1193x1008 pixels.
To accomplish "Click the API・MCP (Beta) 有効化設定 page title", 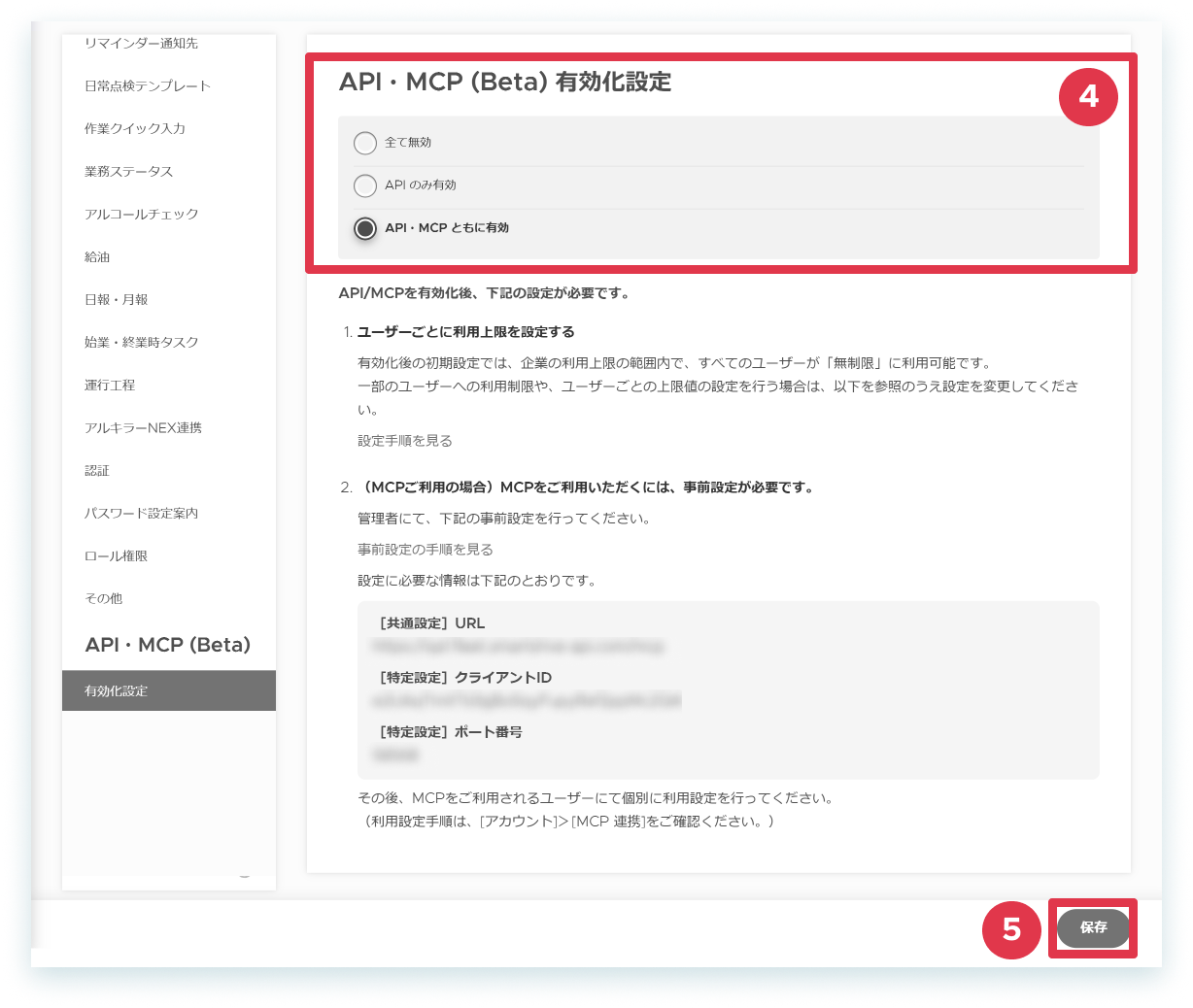I will [505, 83].
